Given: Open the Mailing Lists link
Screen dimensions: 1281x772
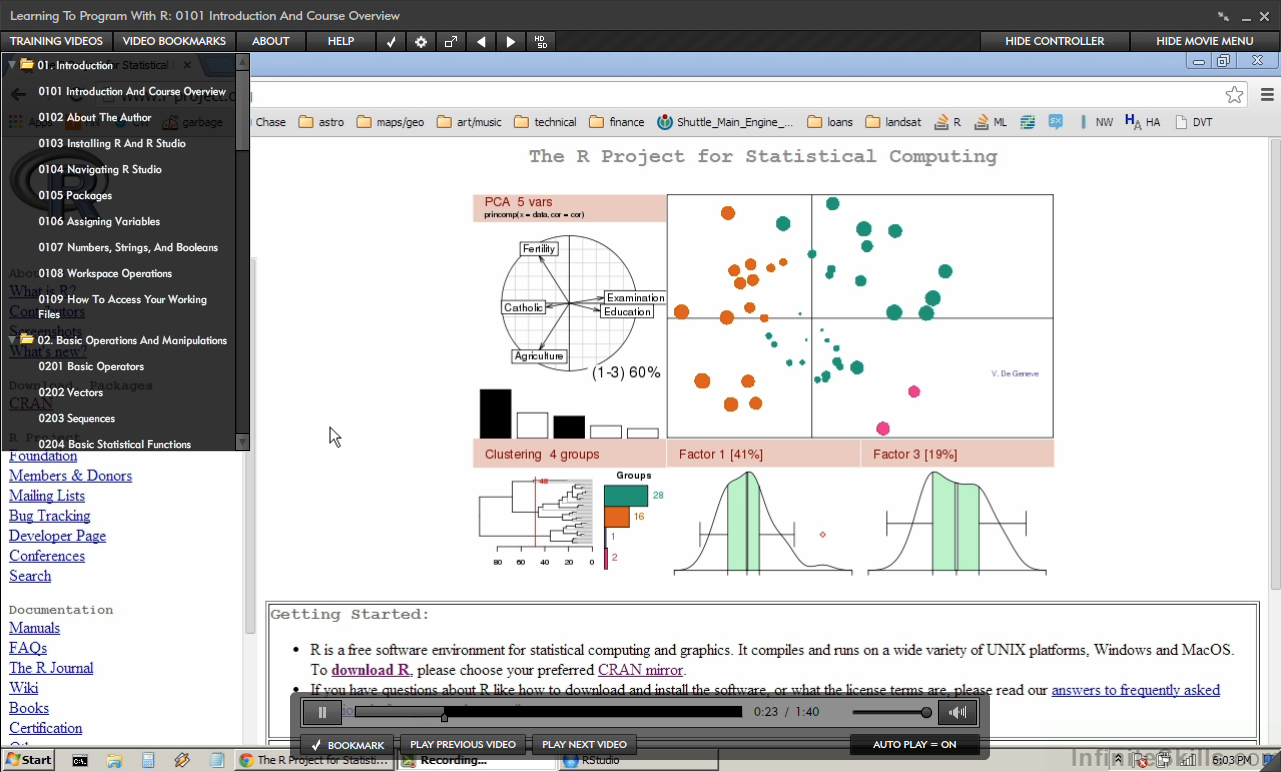Looking at the screenshot, I should click(47, 496).
